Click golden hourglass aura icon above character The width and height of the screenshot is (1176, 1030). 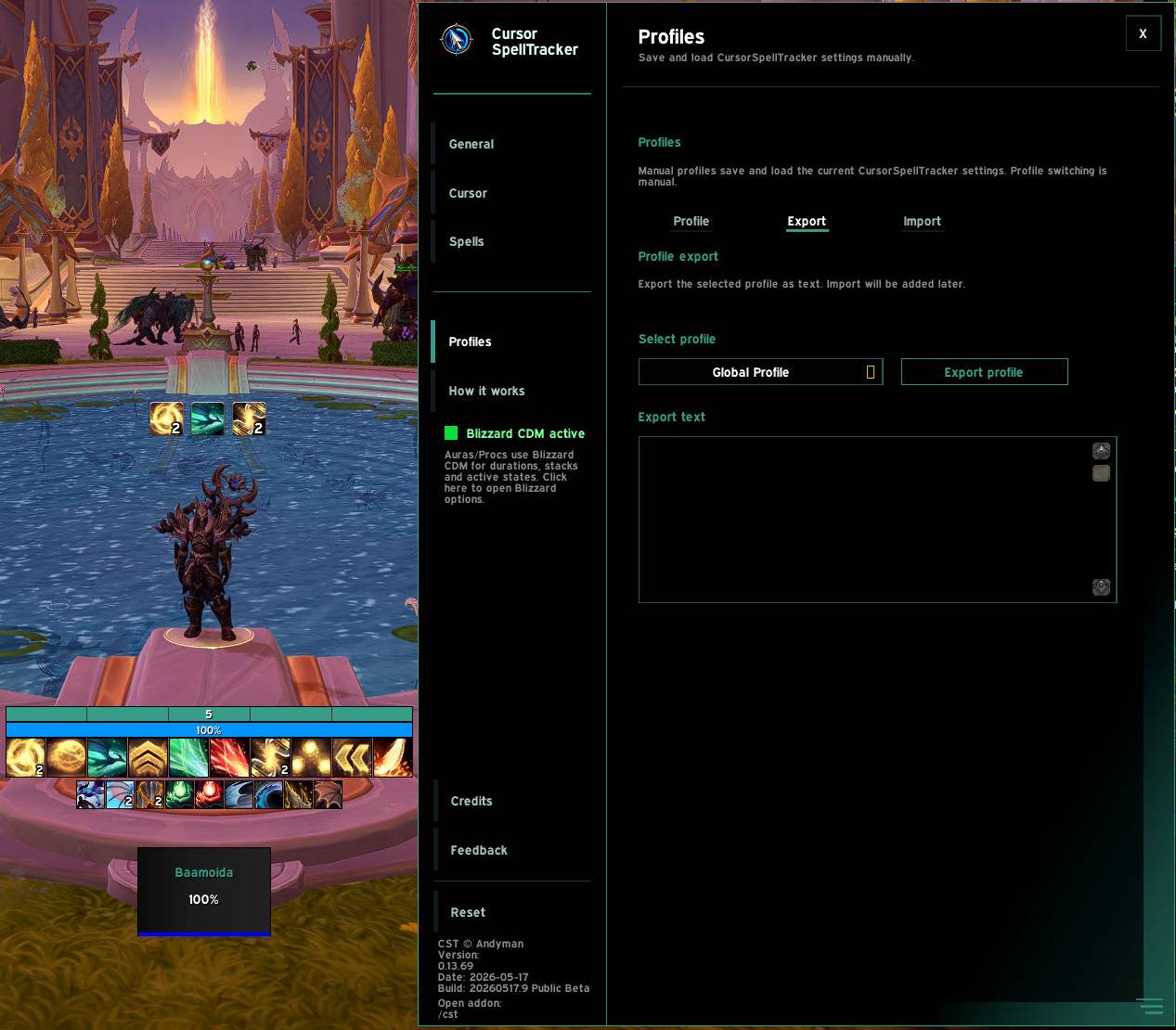coord(249,418)
